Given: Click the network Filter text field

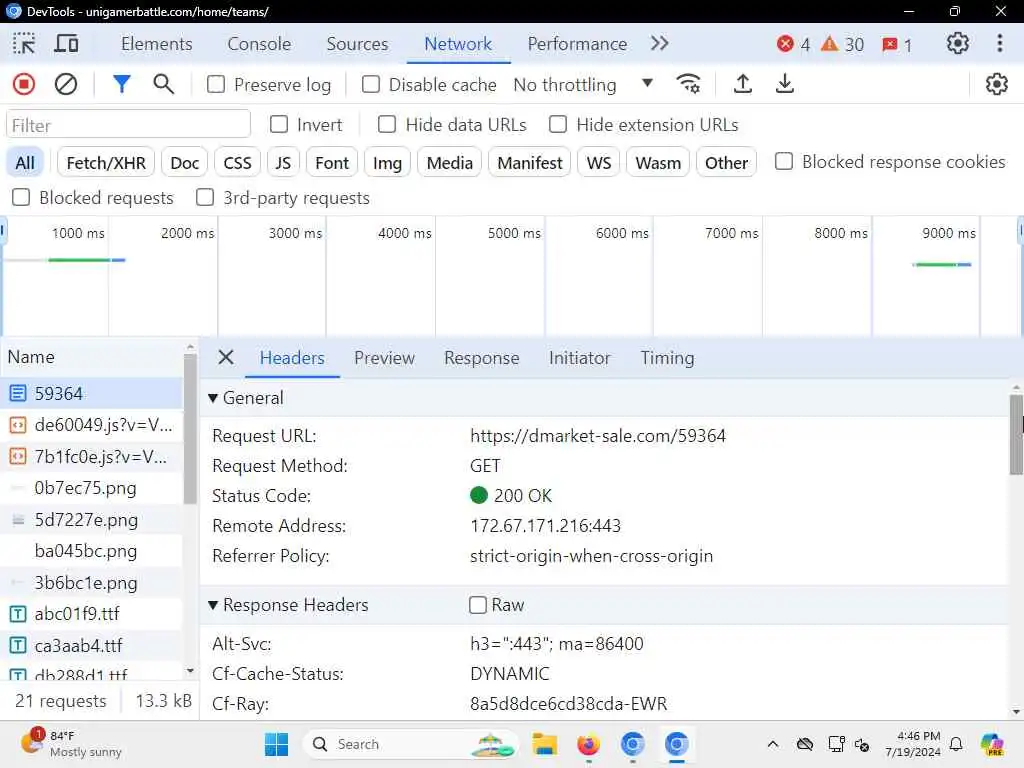Looking at the screenshot, I should (x=129, y=125).
